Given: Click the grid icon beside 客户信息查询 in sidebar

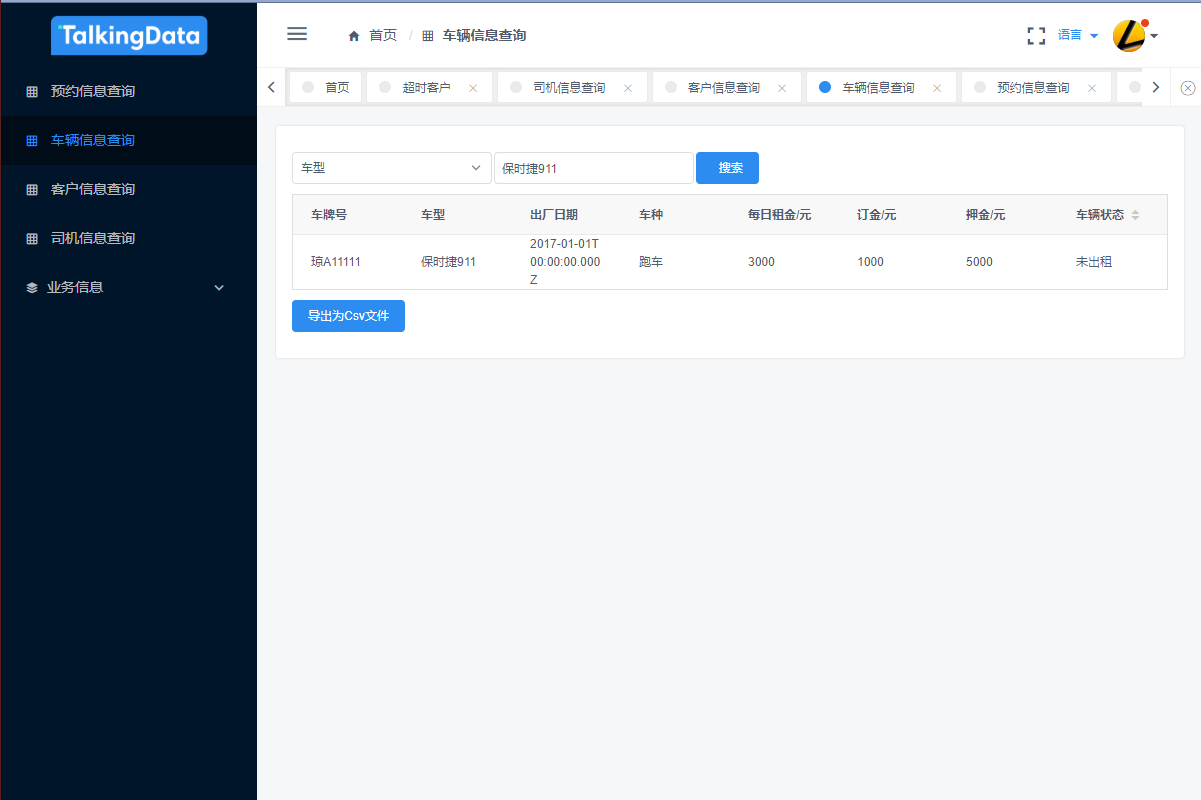Looking at the screenshot, I should (x=32, y=190).
